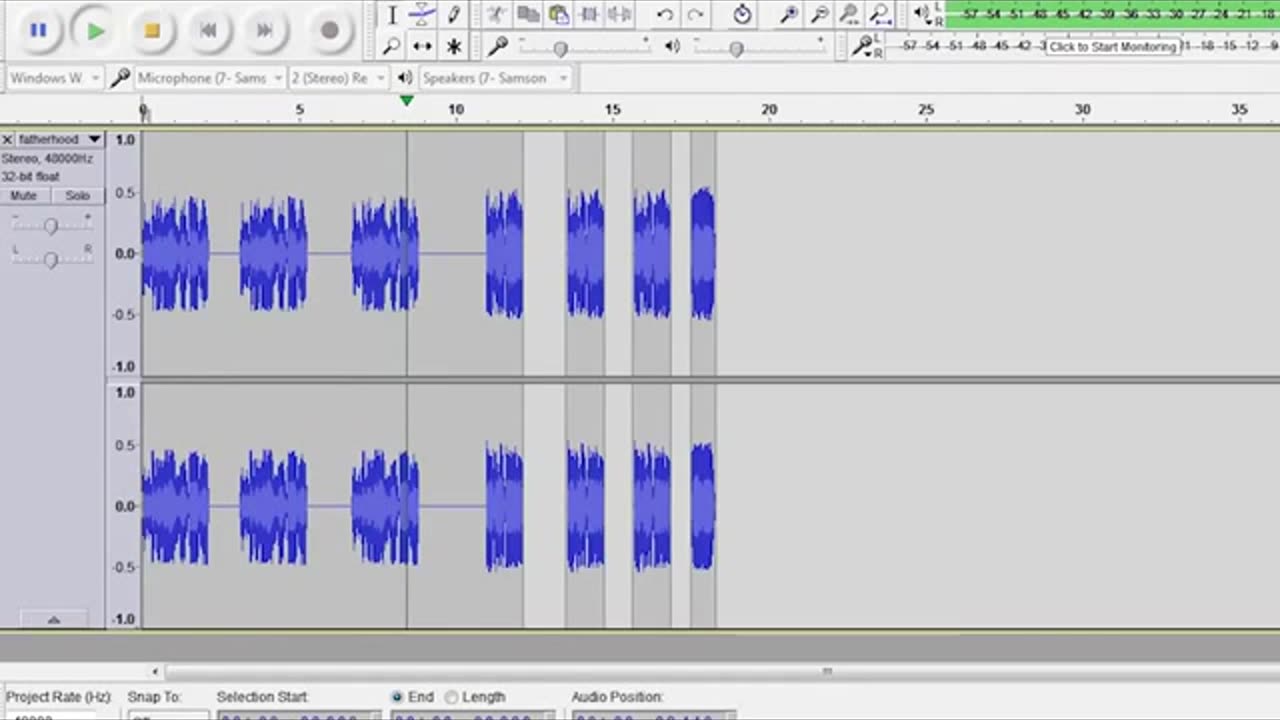Screen dimensions: 1280x720
Task: Click the timeline ruler at the 20 second mark
Action: pos(769,110)
